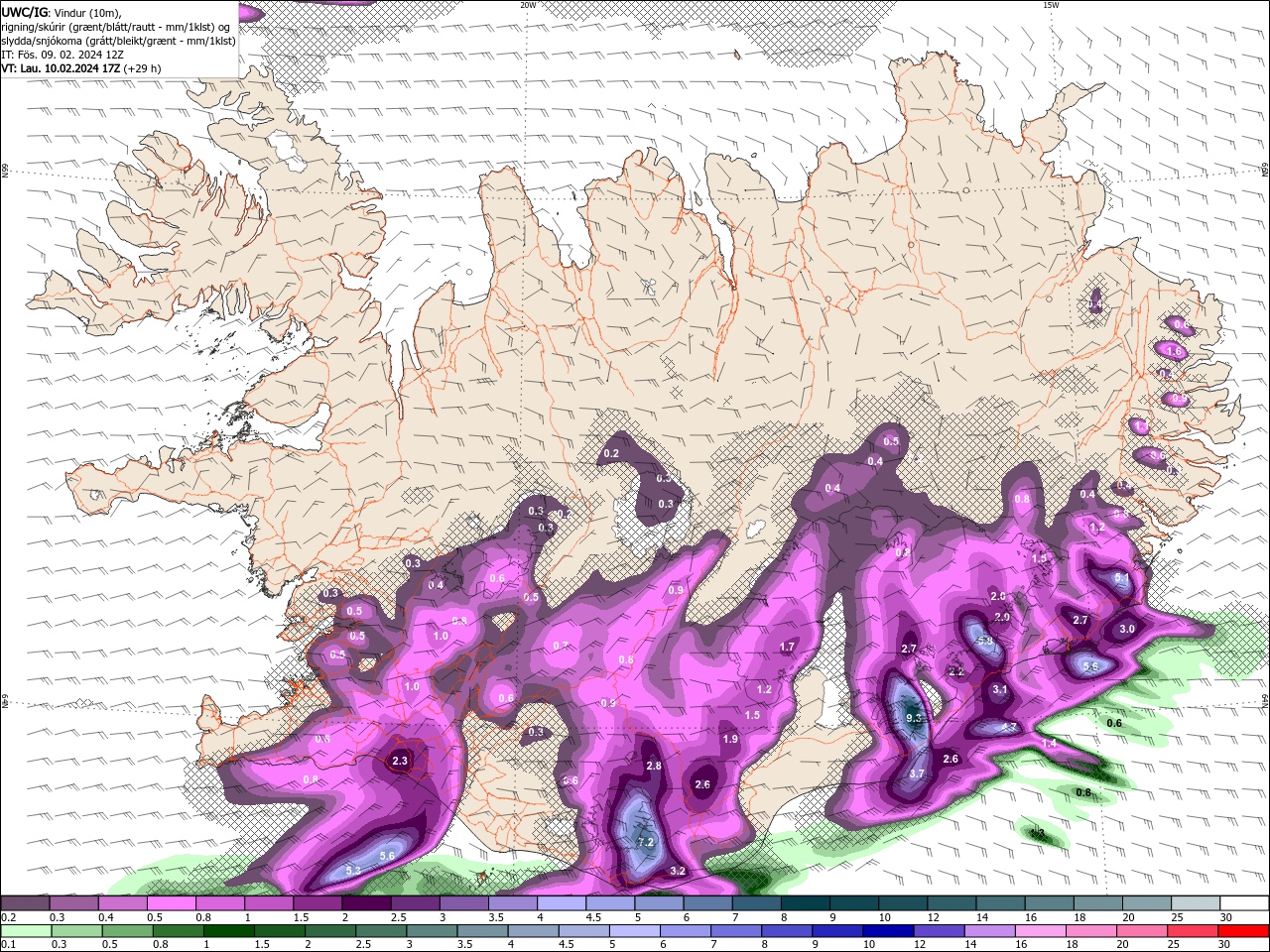Pick the lower scale swatch between 7 and 8
Viewport: 1270px width, 952px height.
pos(736,931)
